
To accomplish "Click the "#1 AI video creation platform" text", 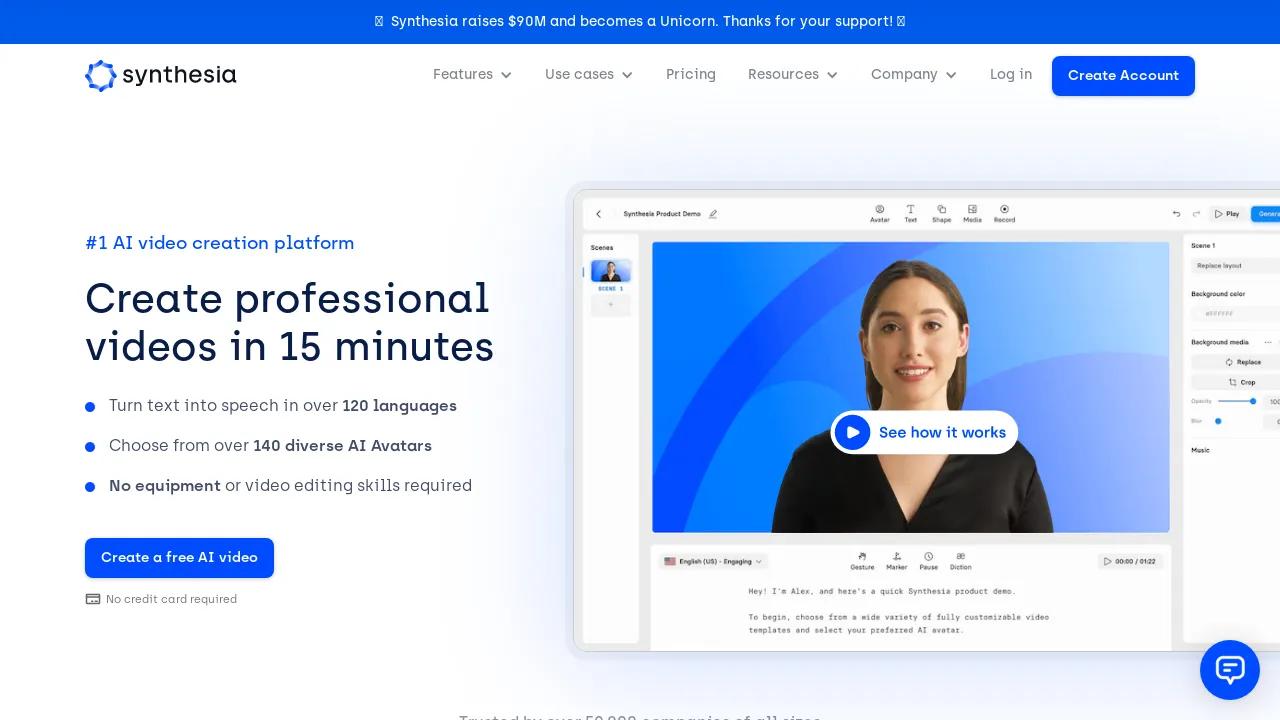I will [x=220, y=243].
